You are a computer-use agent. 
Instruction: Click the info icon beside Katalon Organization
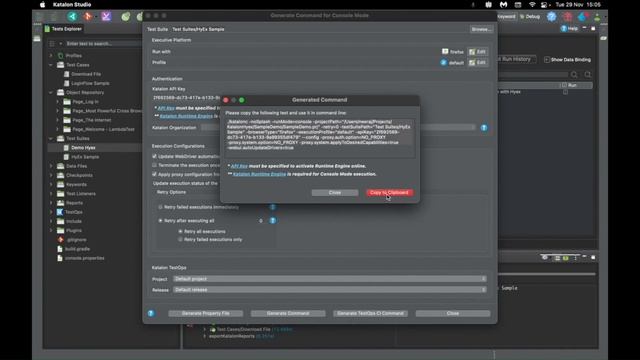click(484, 128)
